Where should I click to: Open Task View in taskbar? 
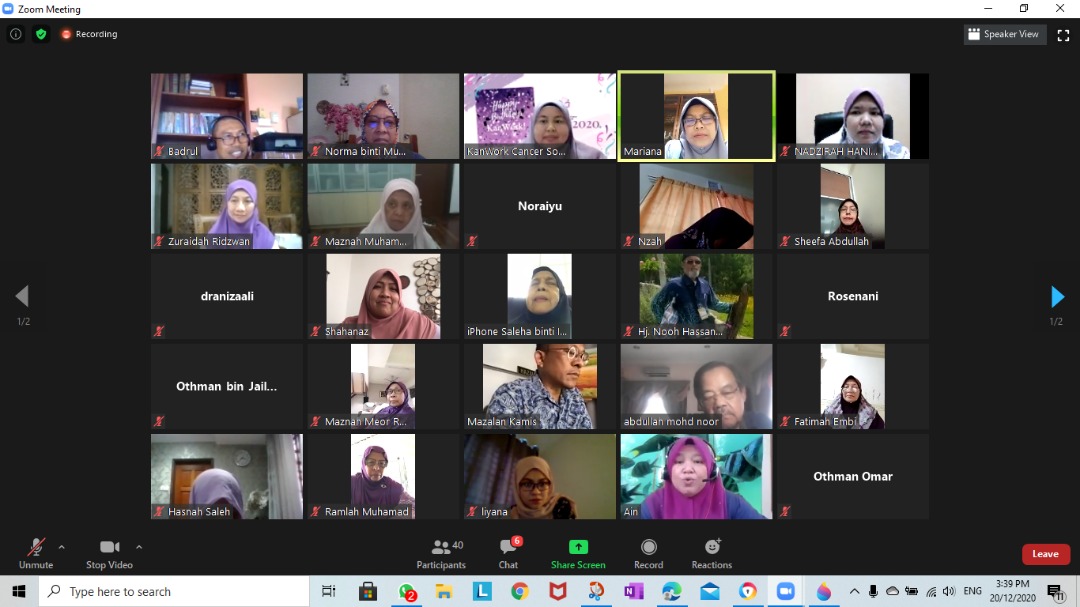pos(329,591)
